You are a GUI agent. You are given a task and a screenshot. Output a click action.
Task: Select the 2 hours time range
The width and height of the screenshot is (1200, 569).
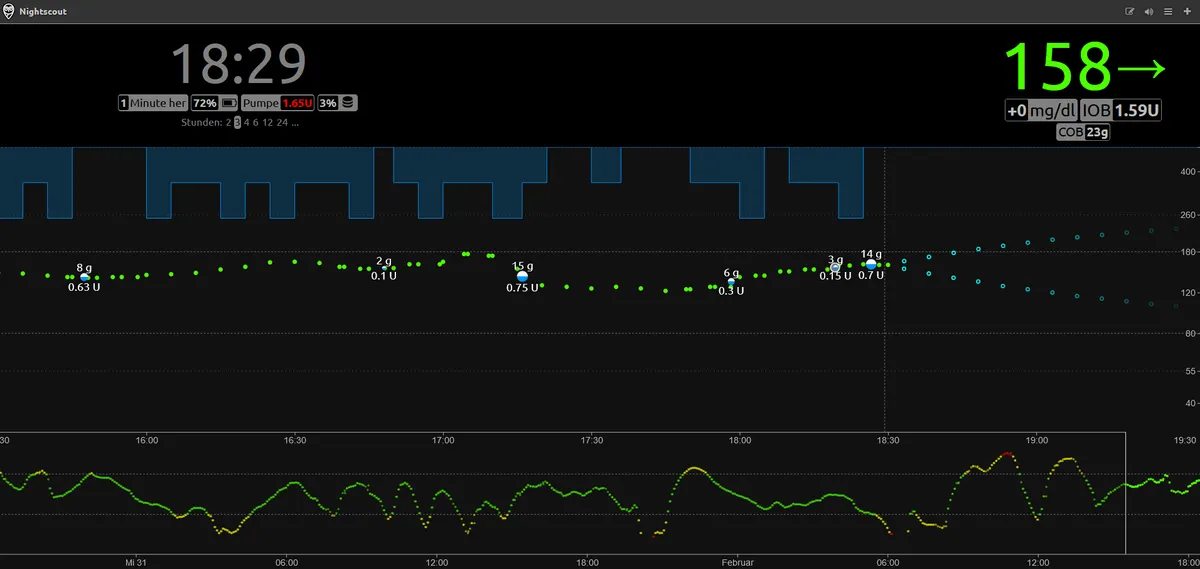pyautogui.click(x=228, y=123)
